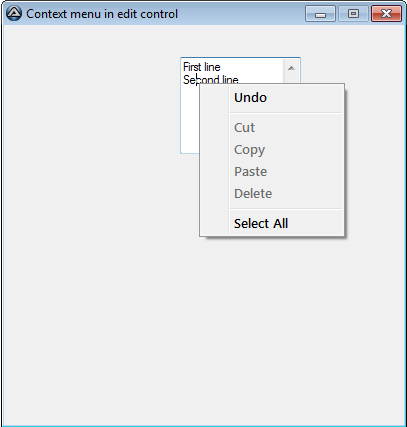Click empty white area inside the edit box
Viewport: 407px width, 427px height.
[x=190, y=120]
